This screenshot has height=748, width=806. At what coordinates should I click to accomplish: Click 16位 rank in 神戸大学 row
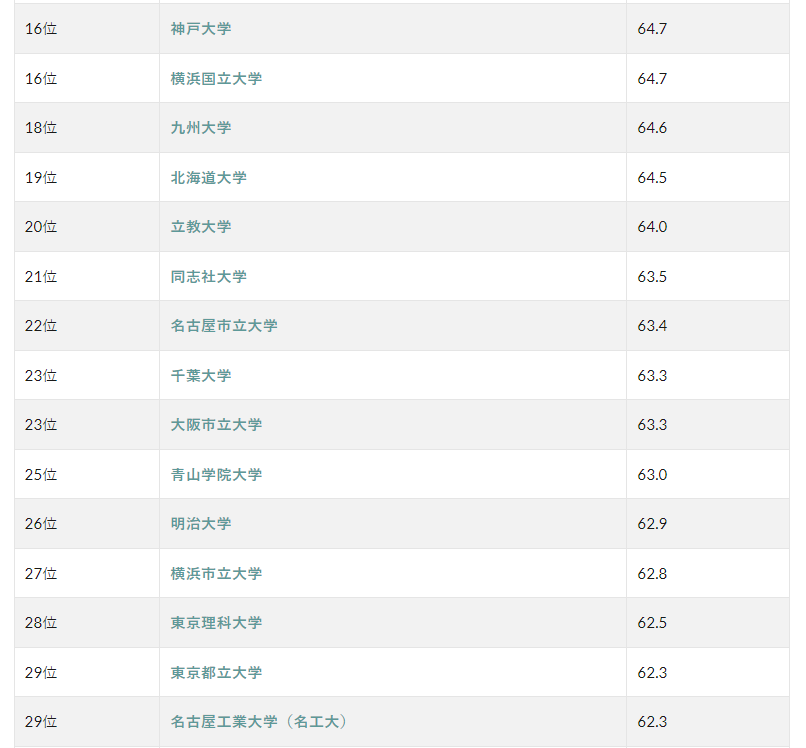pos(41,29)
